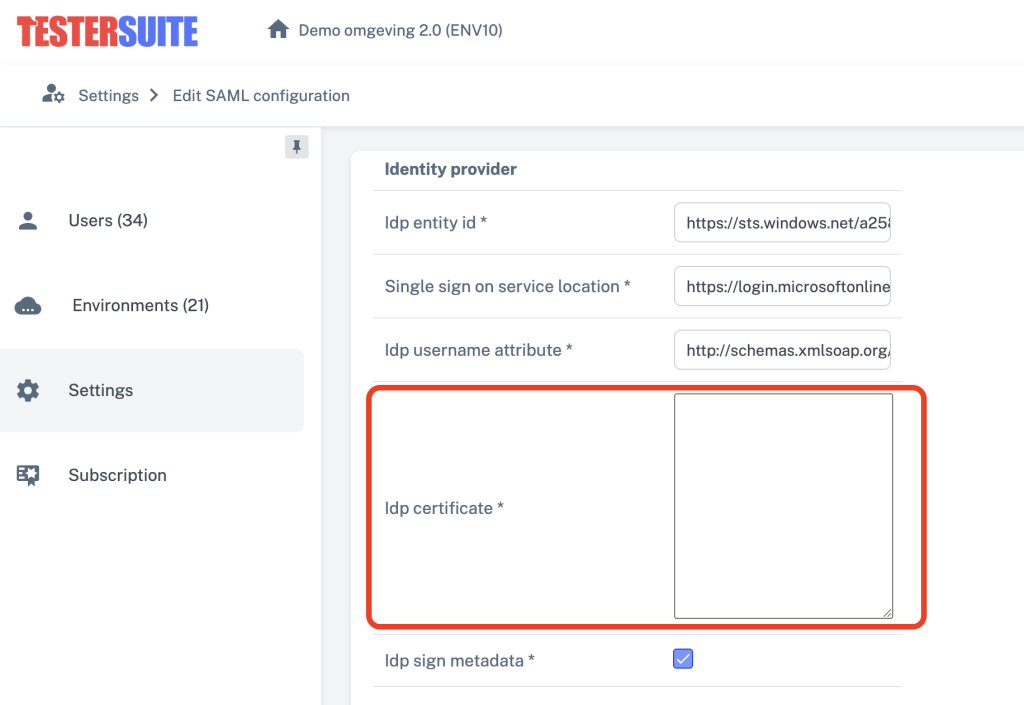Click inside the Idp certificate text area
This screenshot has height=705, width=1024.
click(782, 505)
